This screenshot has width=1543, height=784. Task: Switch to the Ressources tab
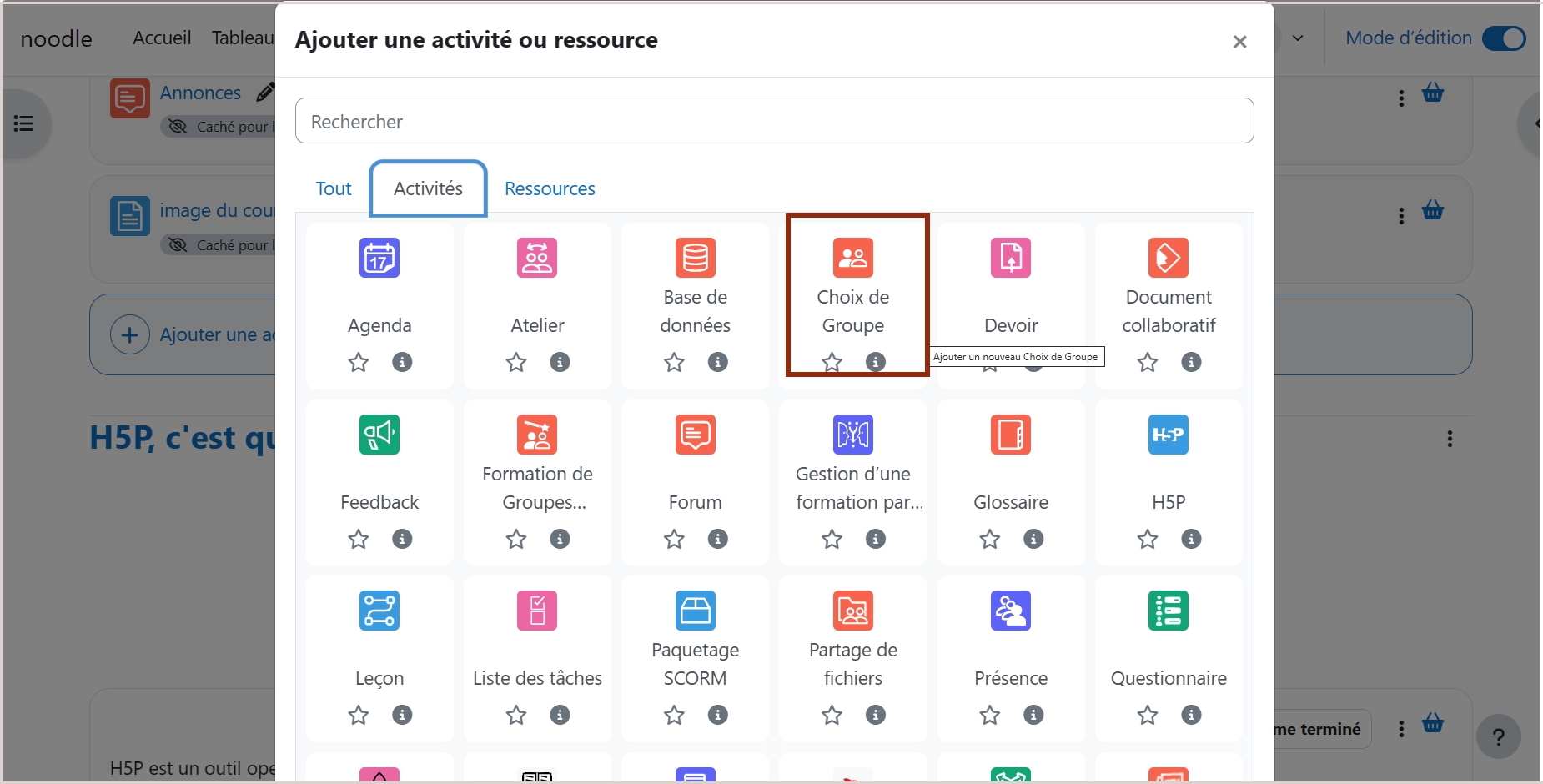[550, 188]
